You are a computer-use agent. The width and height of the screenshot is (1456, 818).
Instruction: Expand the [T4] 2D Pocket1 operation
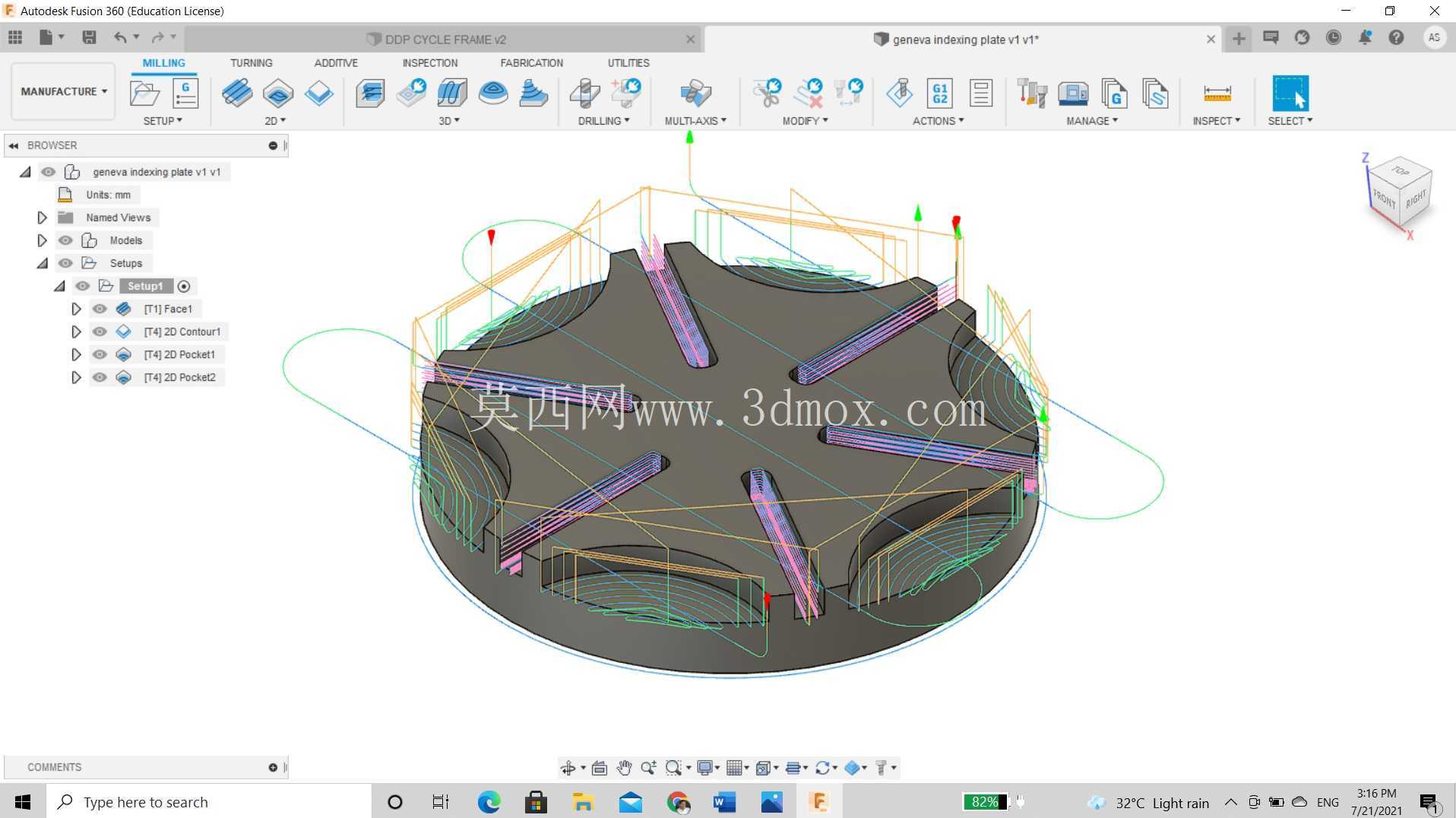[76, 354]
